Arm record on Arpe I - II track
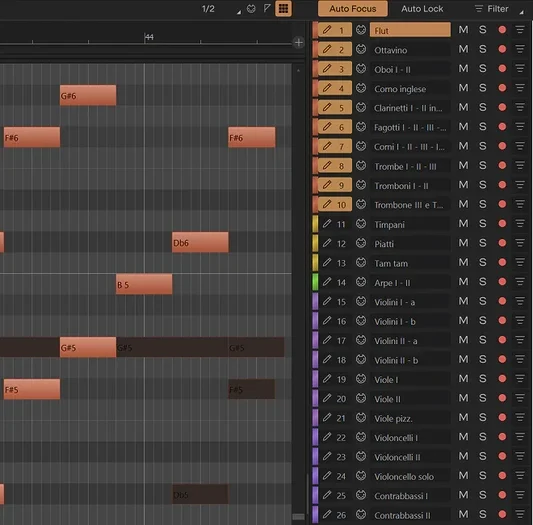 [502, 282]
